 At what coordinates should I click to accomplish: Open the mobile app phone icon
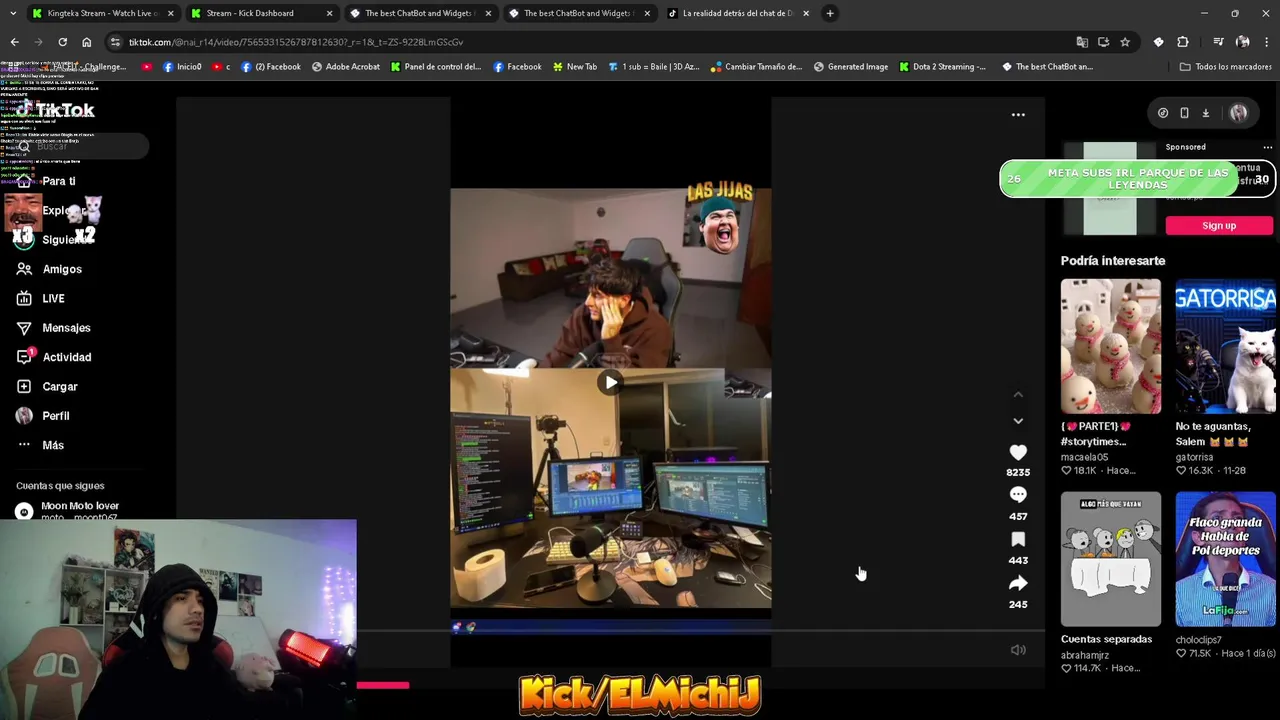(1184, 113)
